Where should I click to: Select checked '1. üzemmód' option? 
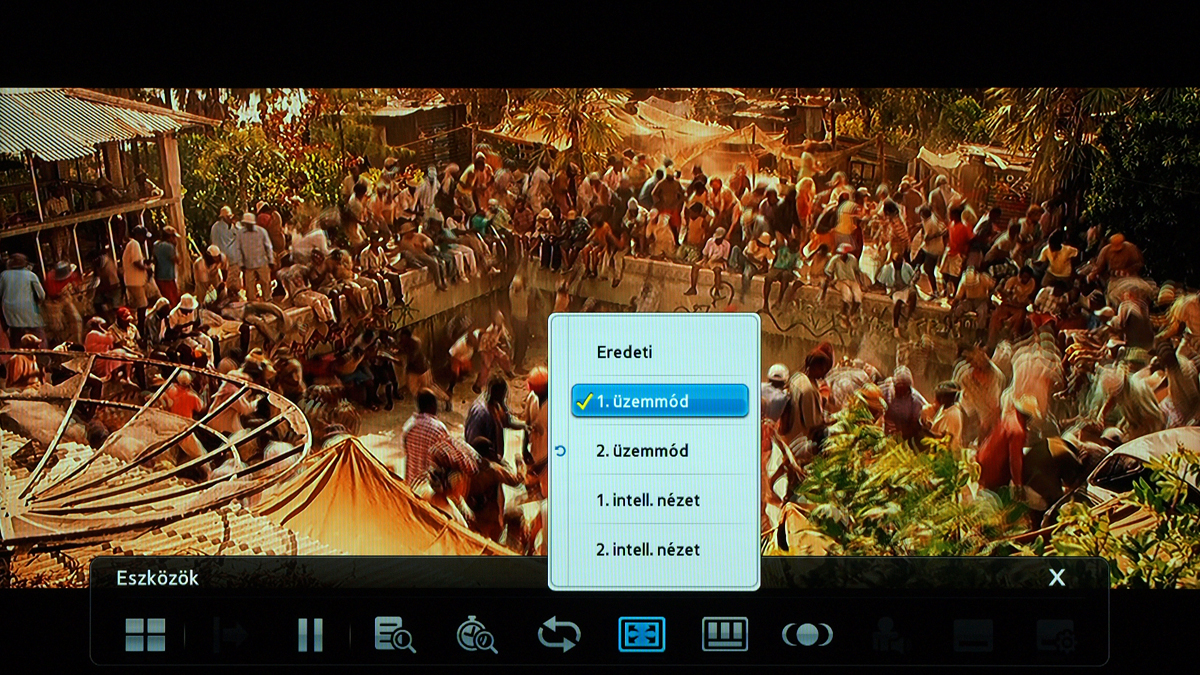[660, 401]
